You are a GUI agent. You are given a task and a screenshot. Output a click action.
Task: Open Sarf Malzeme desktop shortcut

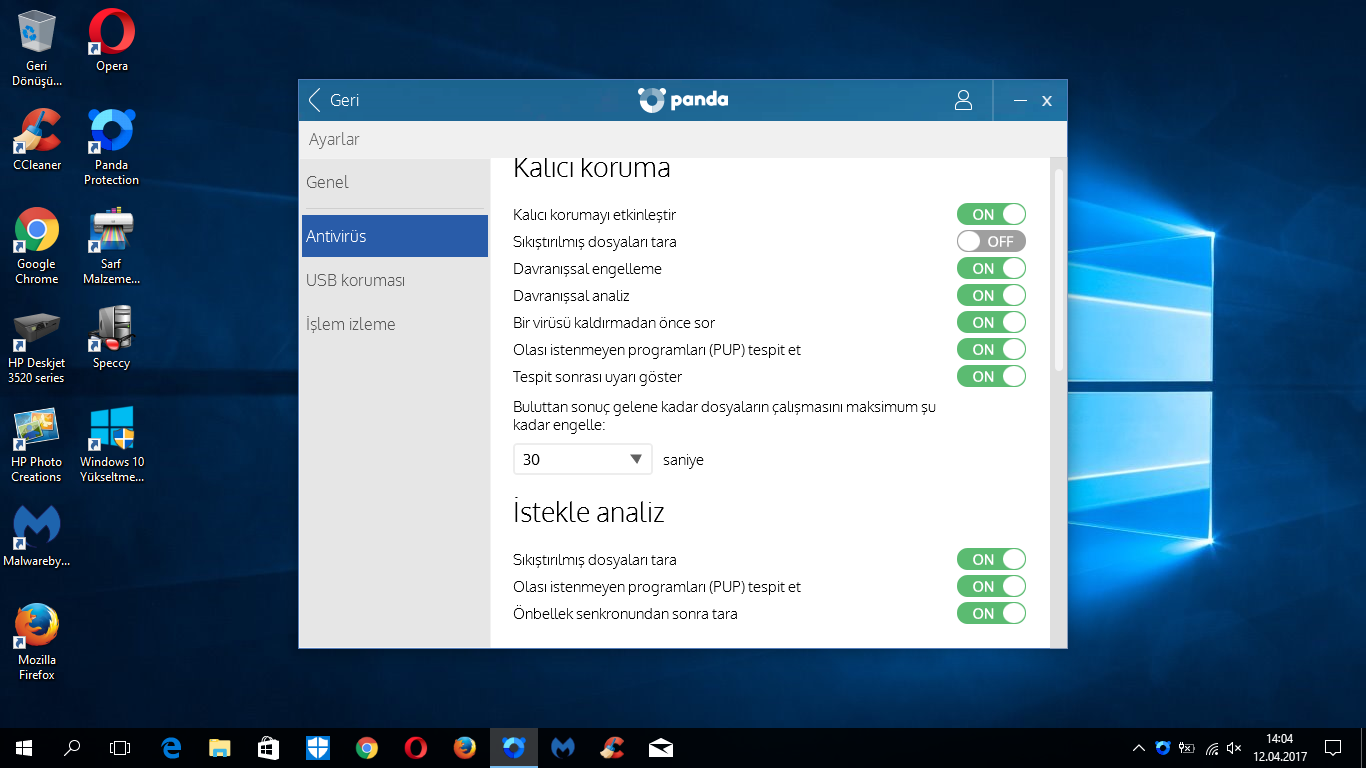click(112, 246)
